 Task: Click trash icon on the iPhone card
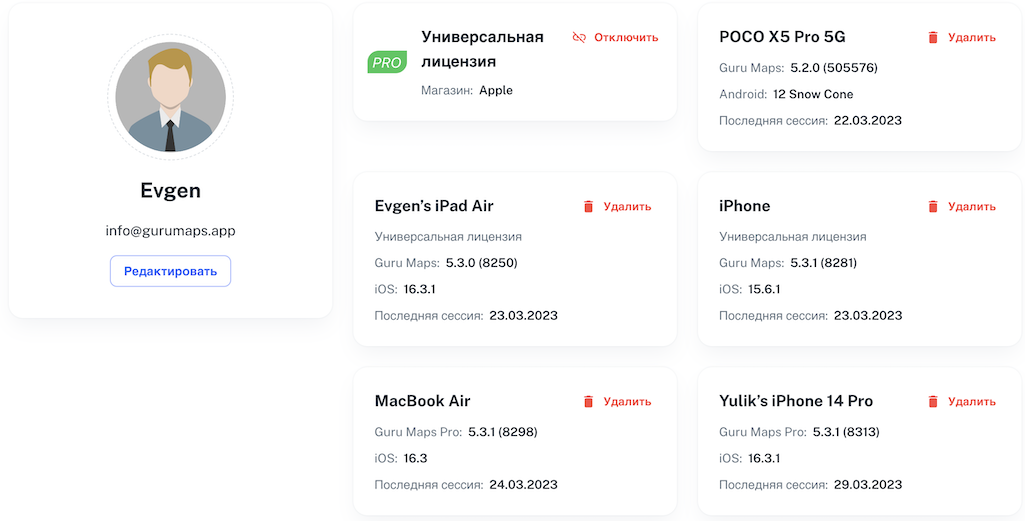(933, 206)
